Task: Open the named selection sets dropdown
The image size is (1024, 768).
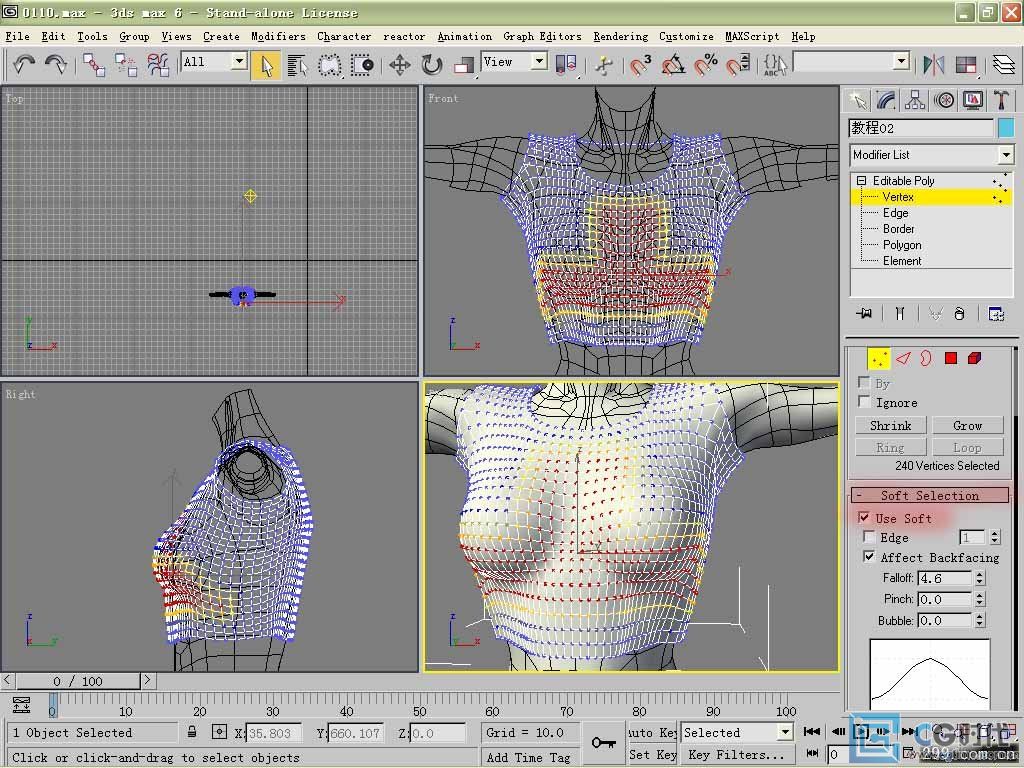Action: pos(901,61)
